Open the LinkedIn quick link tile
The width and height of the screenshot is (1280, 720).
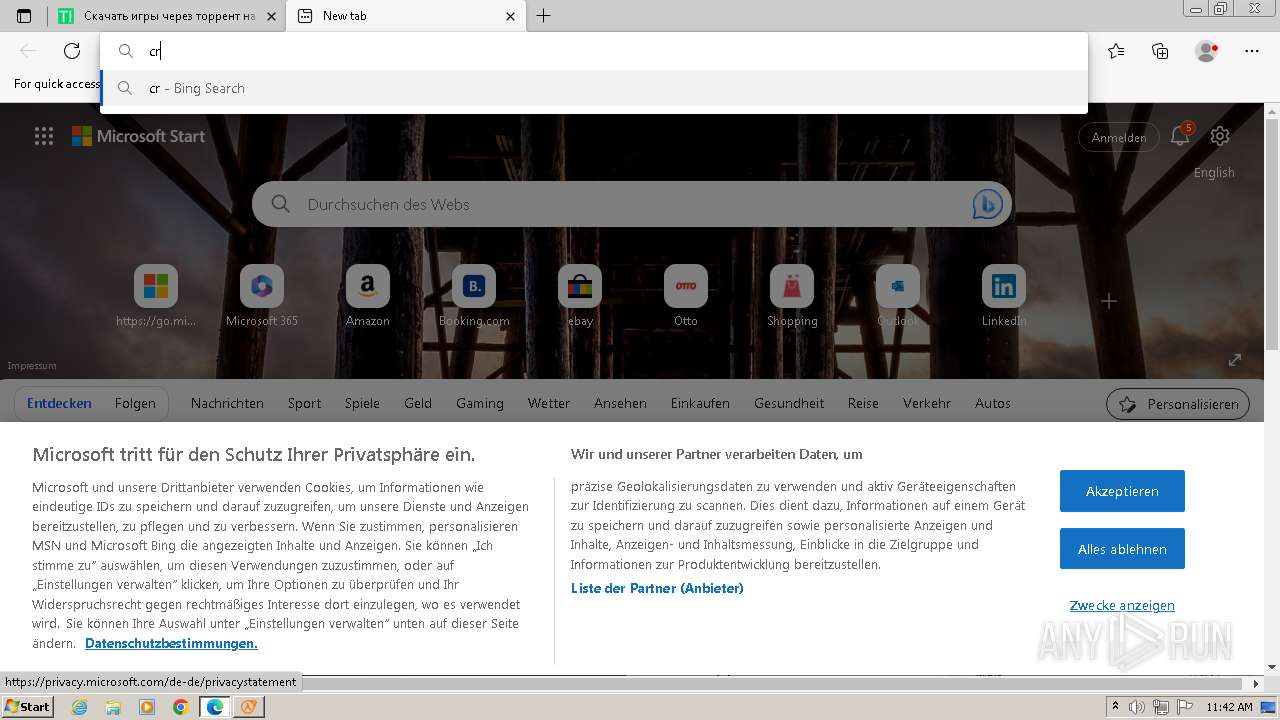tap(1004, 296)
